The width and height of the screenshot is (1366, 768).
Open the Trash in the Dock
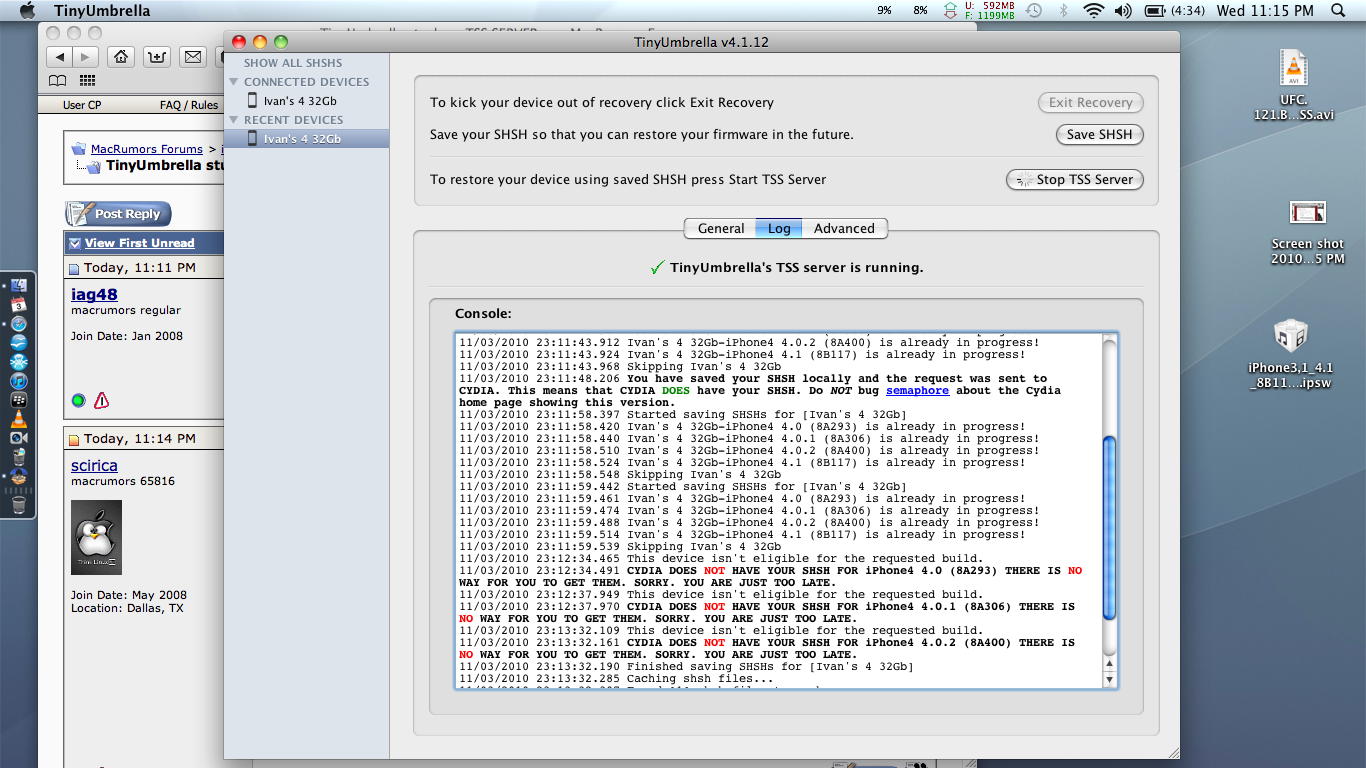[19, 505]
